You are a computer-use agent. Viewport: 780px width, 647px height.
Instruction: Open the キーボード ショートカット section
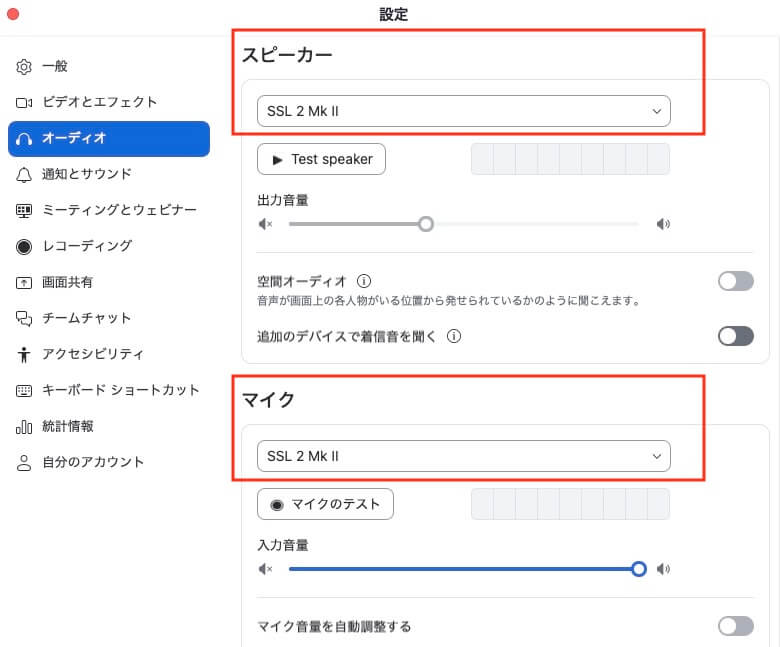click(120, 390)
